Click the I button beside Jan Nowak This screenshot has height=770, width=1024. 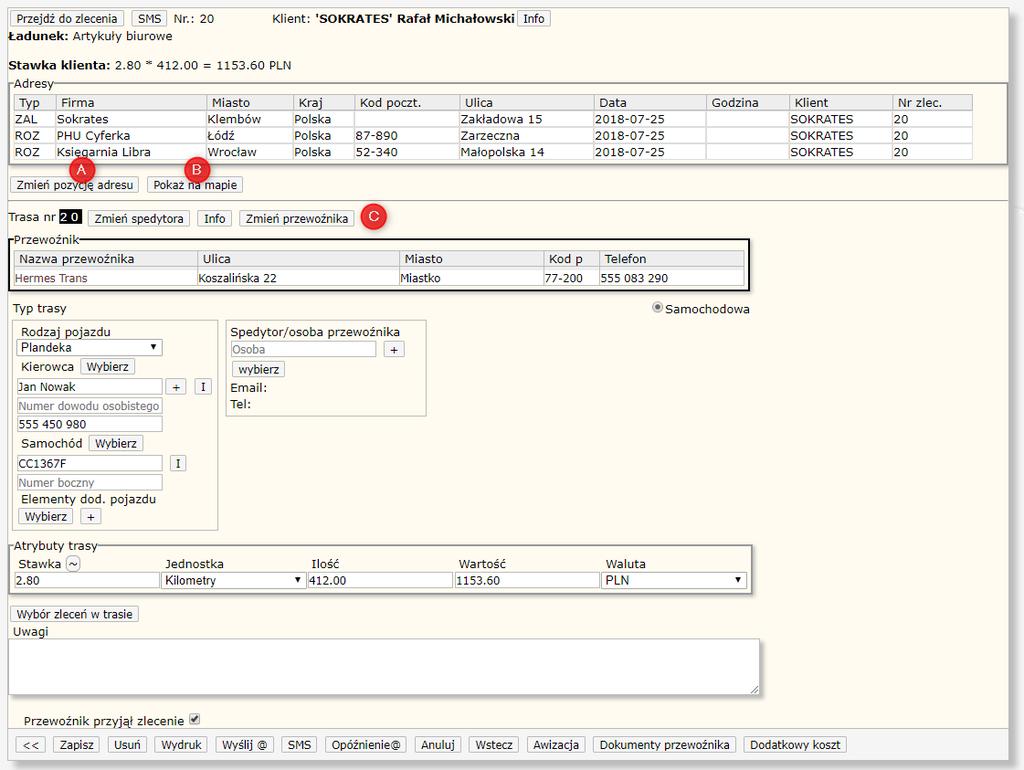(x=203, y=387)
